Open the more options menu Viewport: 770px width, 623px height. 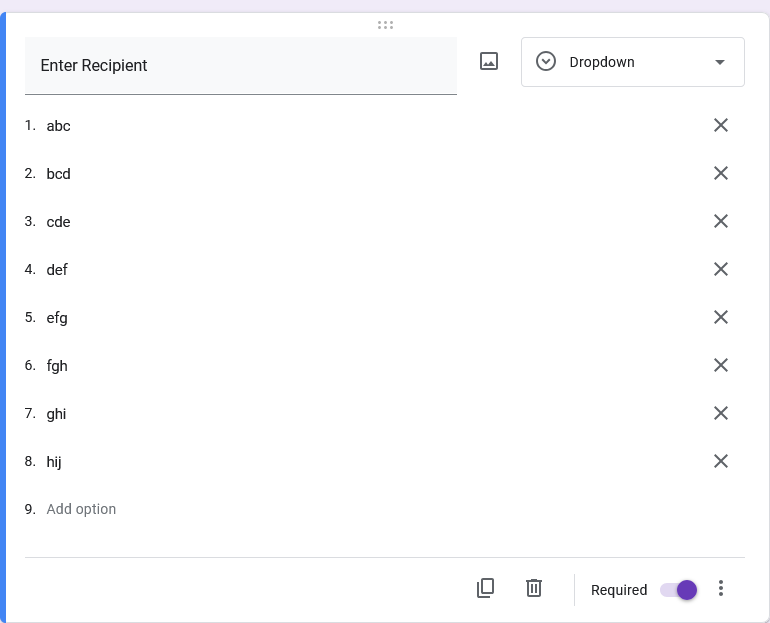point(720,588)
